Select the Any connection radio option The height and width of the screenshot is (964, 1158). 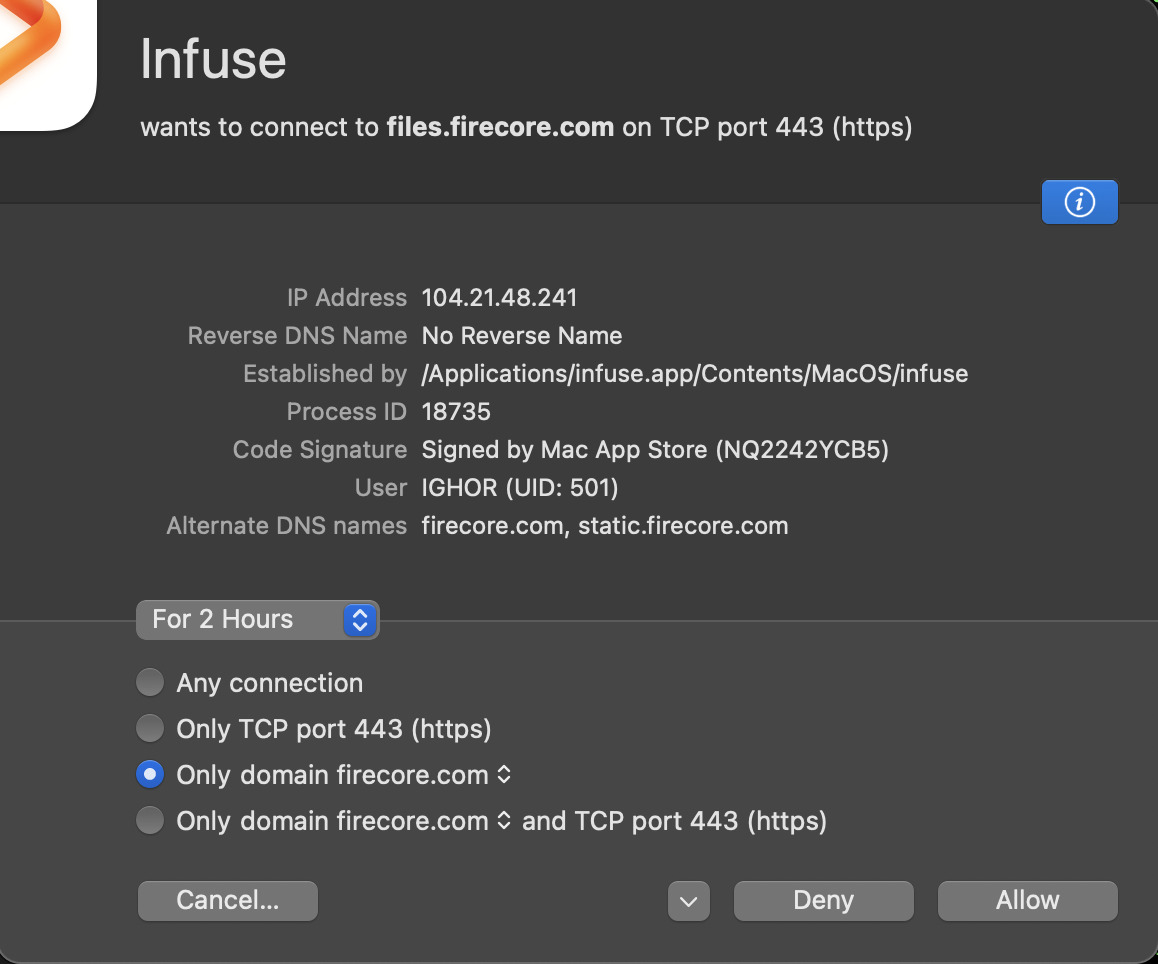[150, 683]
